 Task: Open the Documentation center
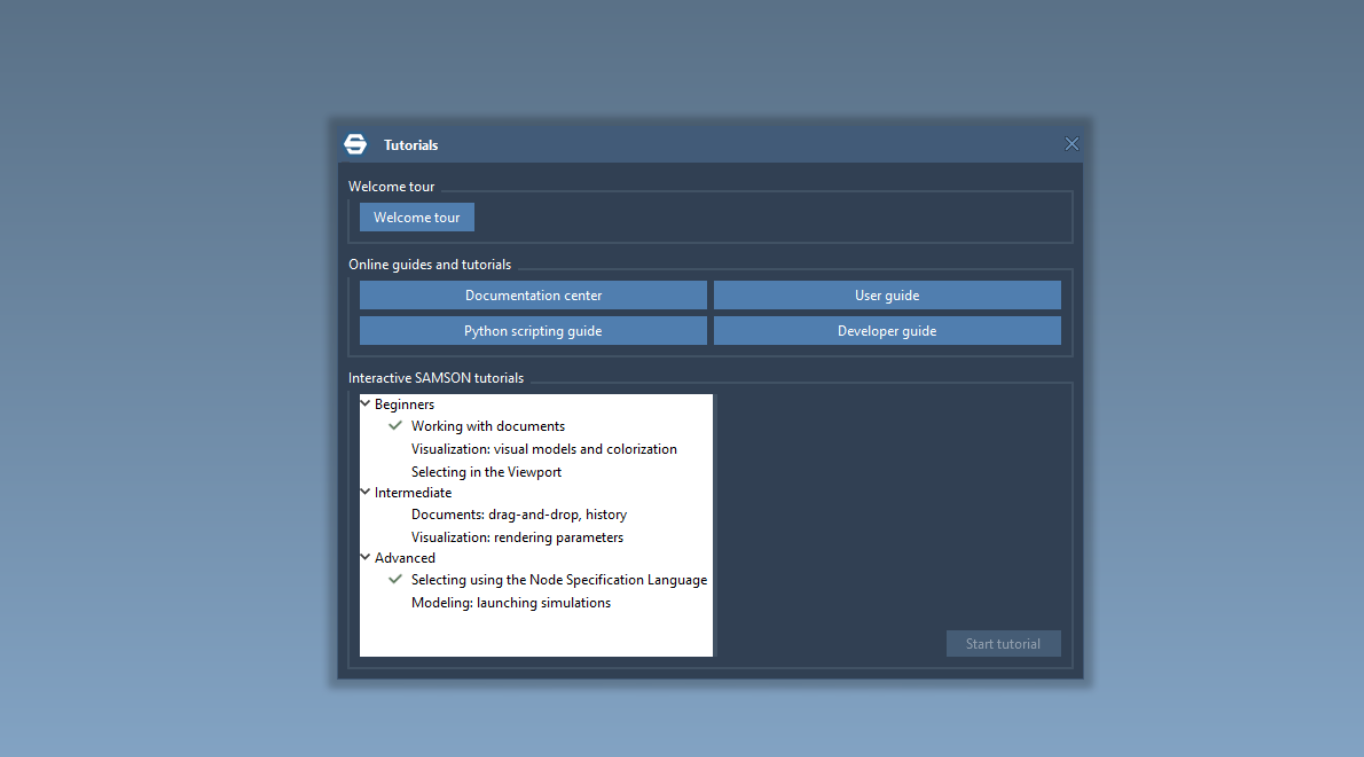tap(533, 295)
